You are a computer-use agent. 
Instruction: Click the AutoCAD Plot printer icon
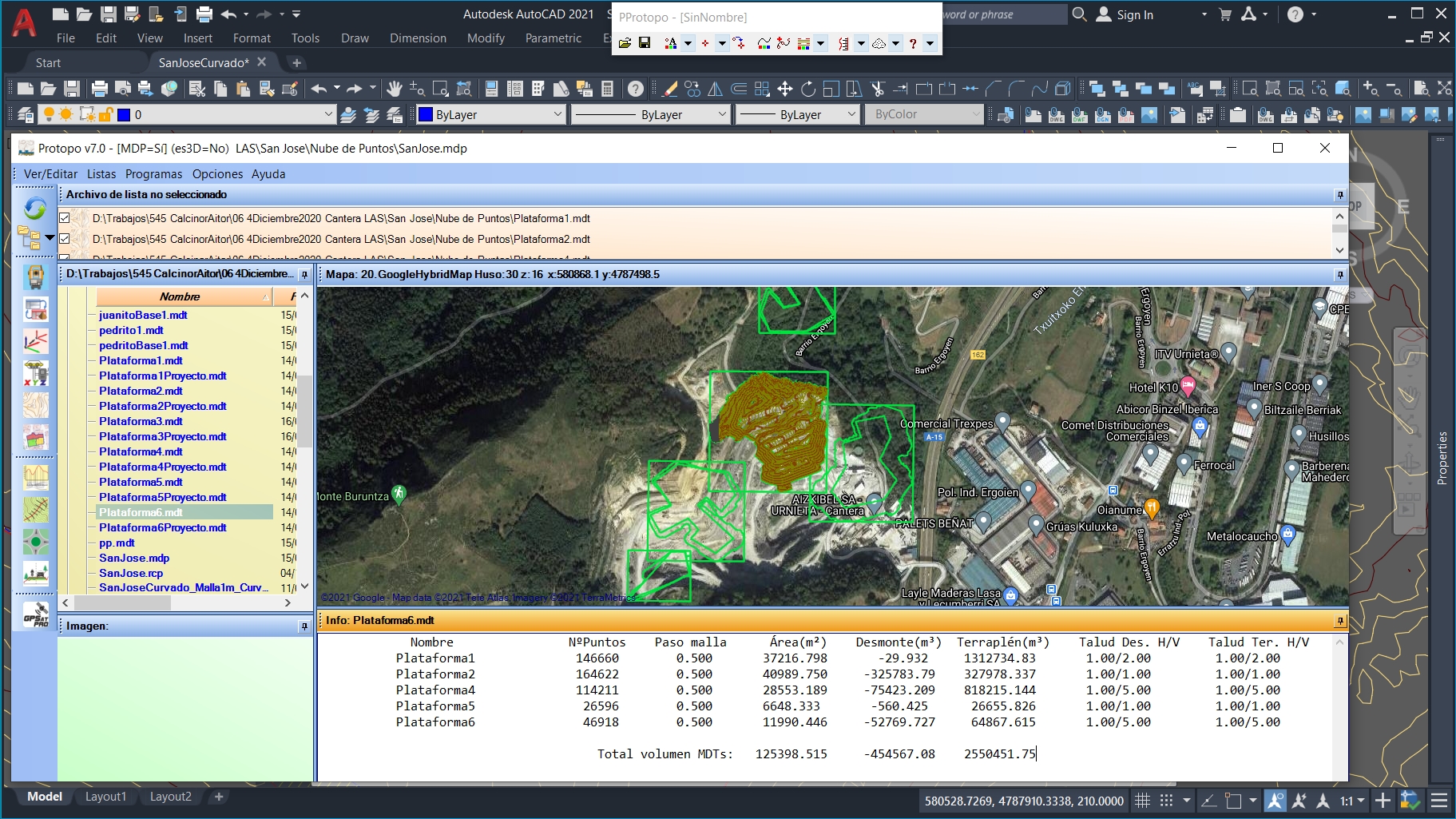pyautogui.click(x=99, y=89)
